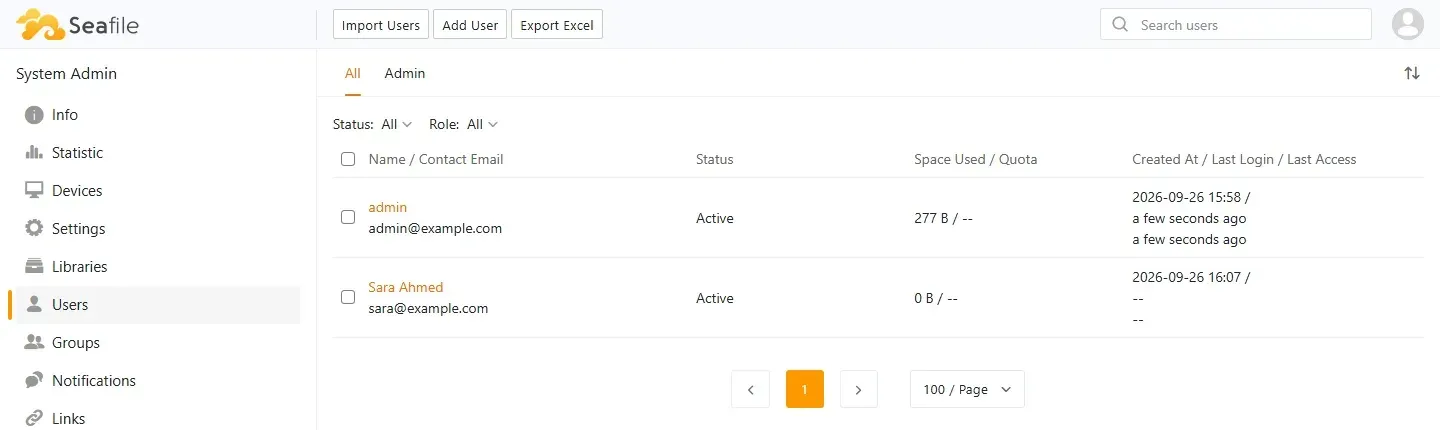Open the Notifications chat bubble icon
The width and height of the screenshot is (1440, 430).
pos(34,381)
